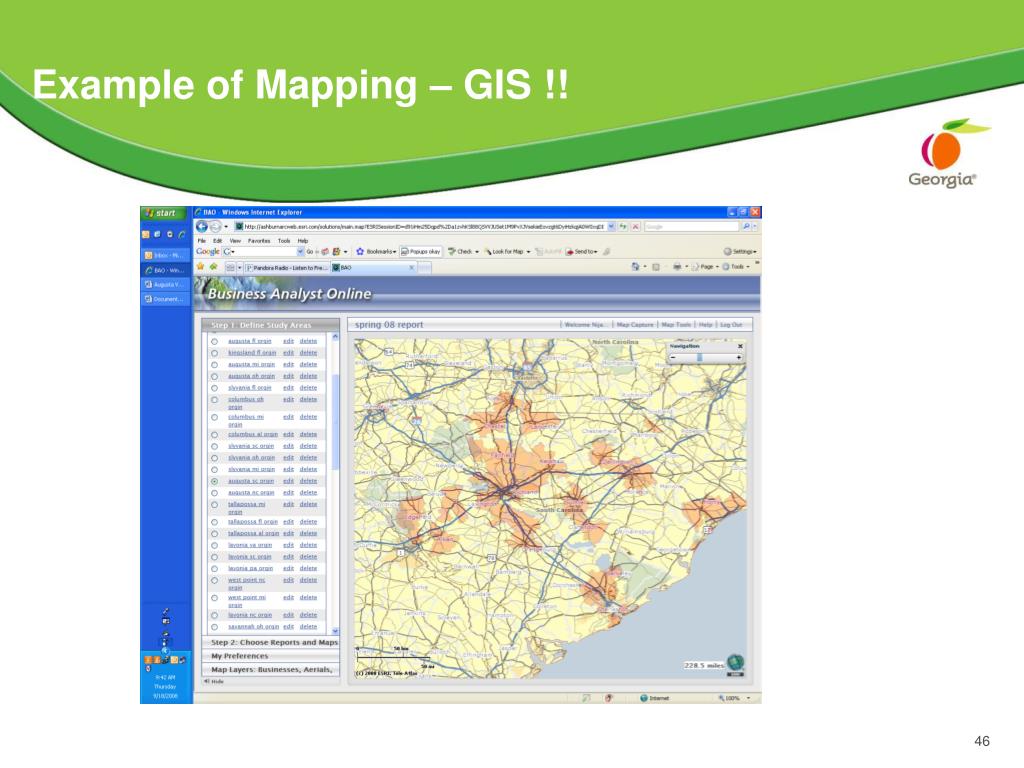The image size is (1024, 768).
Task: Open the tab list dropdown arrow
Action: (x=240, y=267)
